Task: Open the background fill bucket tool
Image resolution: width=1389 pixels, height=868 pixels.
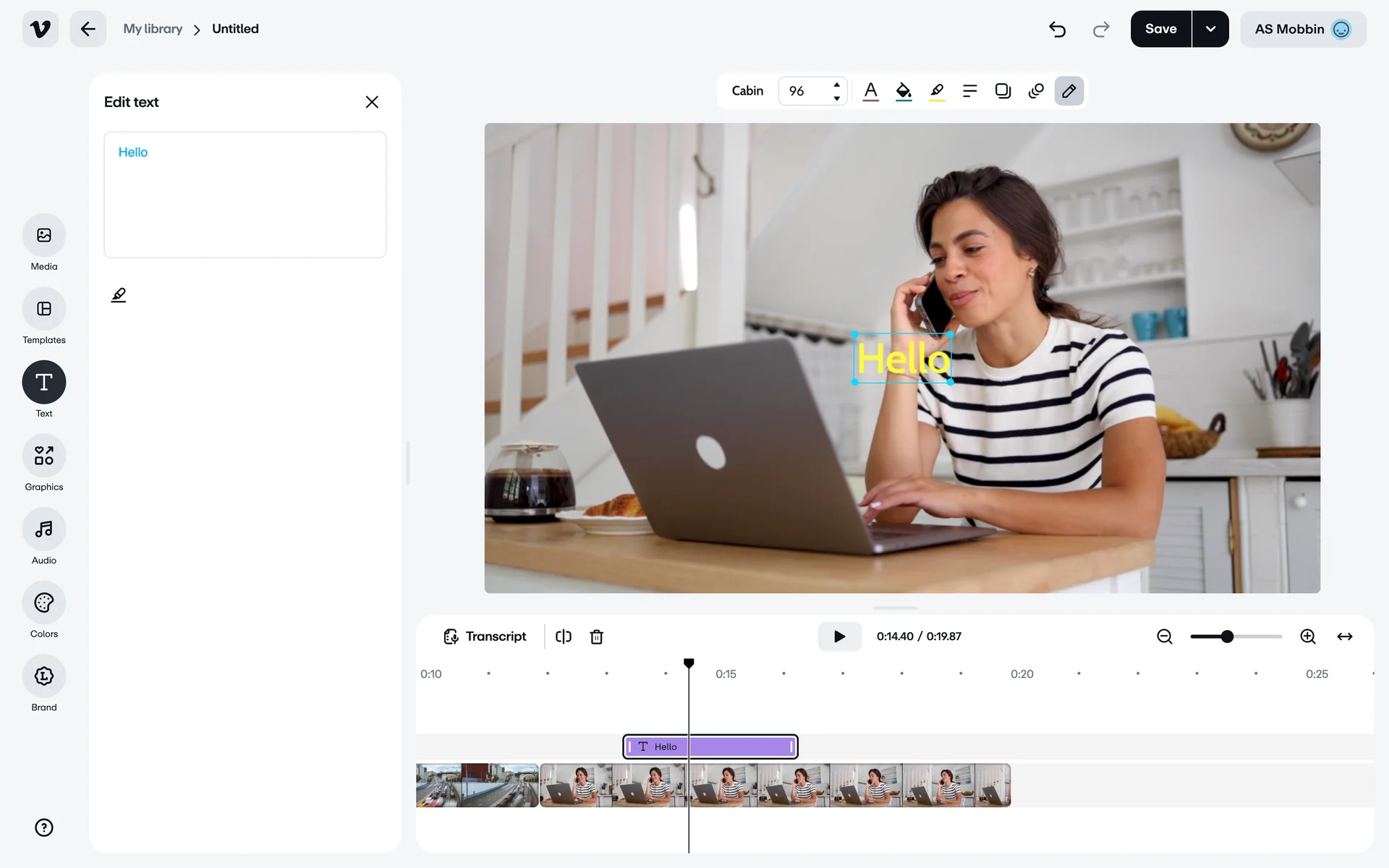Action: 904,91
